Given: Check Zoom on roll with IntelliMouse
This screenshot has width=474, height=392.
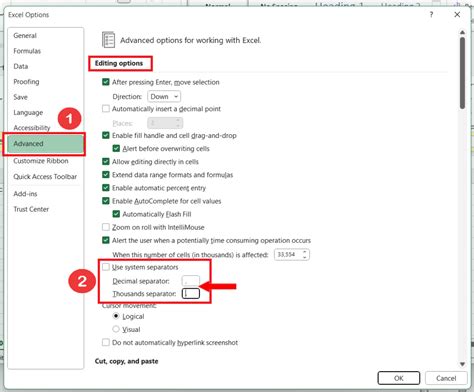Looking at the screenshot, I should coord(106,227).
